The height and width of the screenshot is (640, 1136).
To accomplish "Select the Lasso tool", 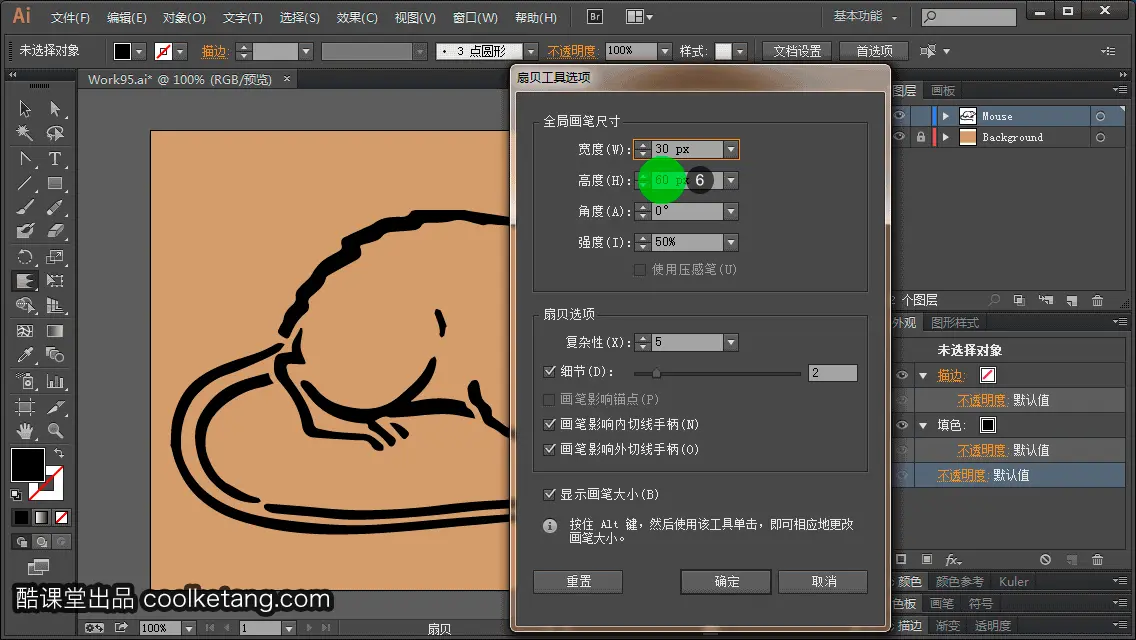I will coord(55,133).
